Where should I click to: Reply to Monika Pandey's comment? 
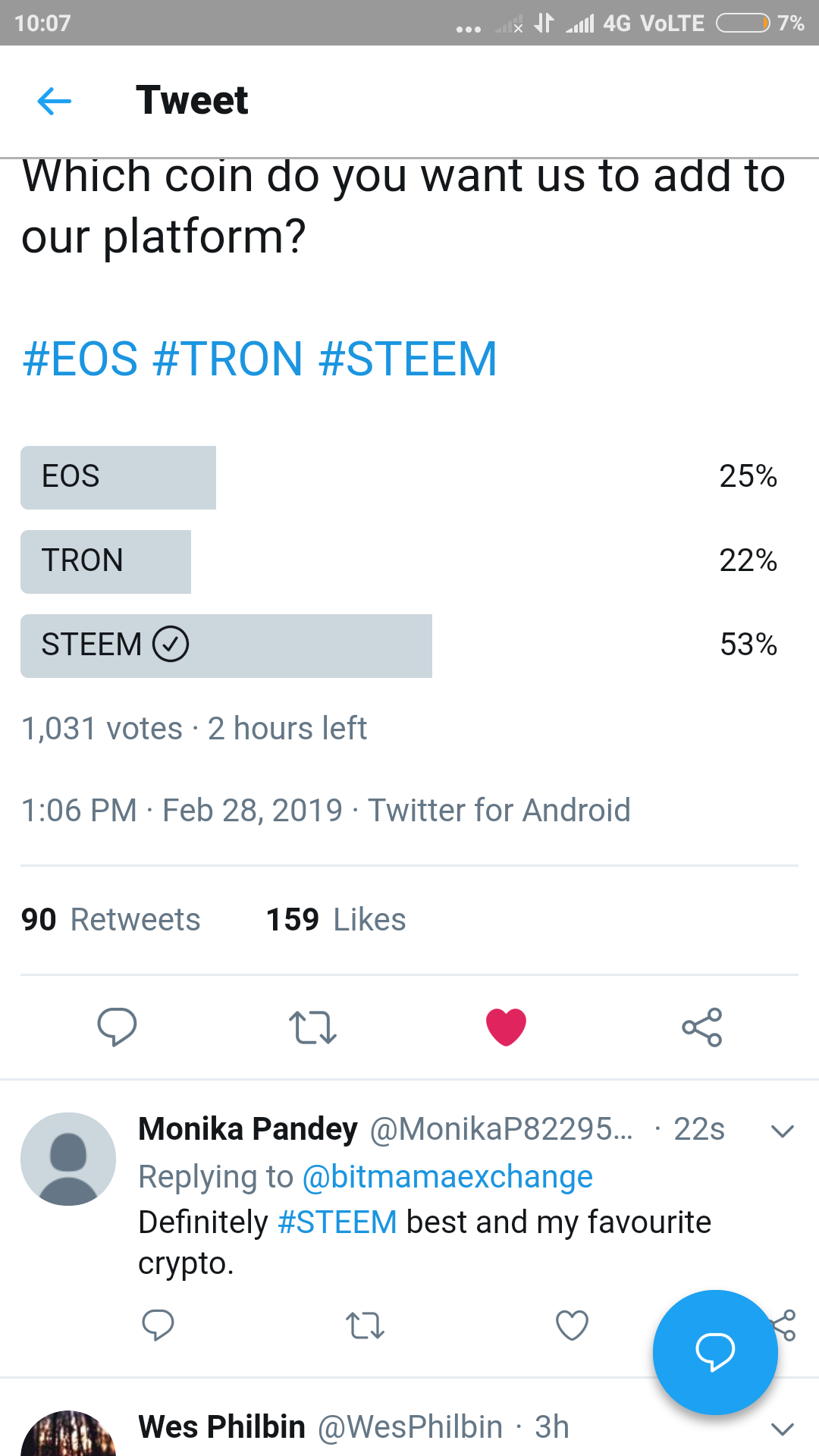[158, 1326]
